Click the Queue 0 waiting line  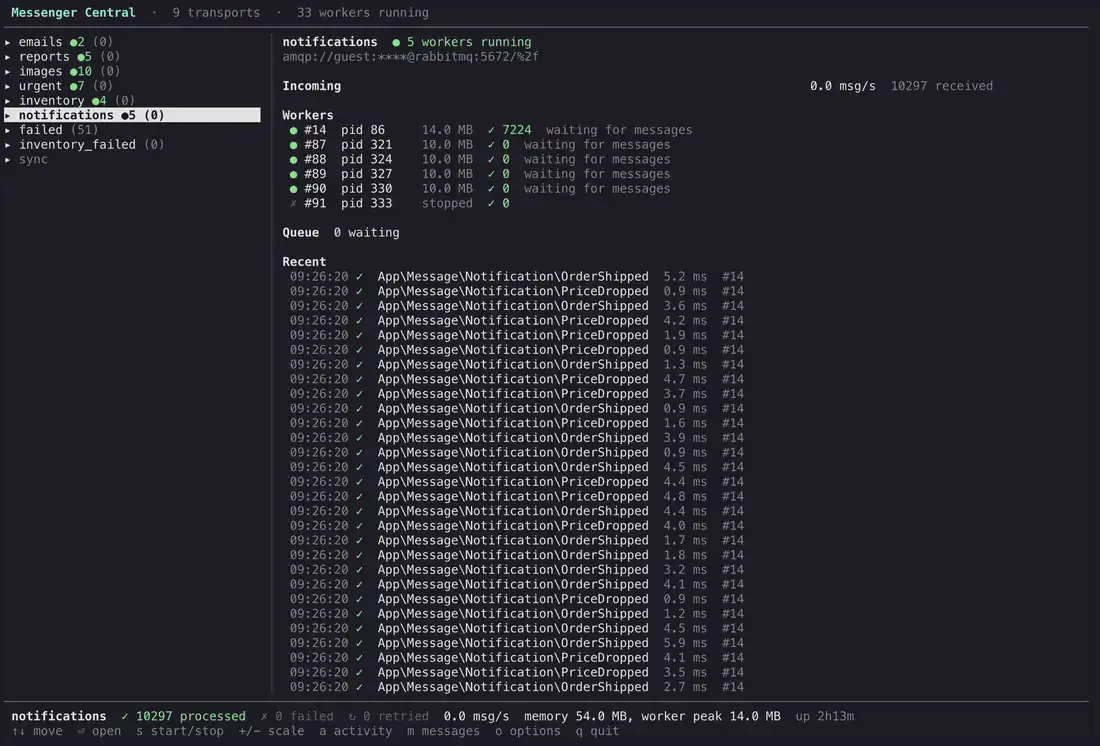pos(341,233)
